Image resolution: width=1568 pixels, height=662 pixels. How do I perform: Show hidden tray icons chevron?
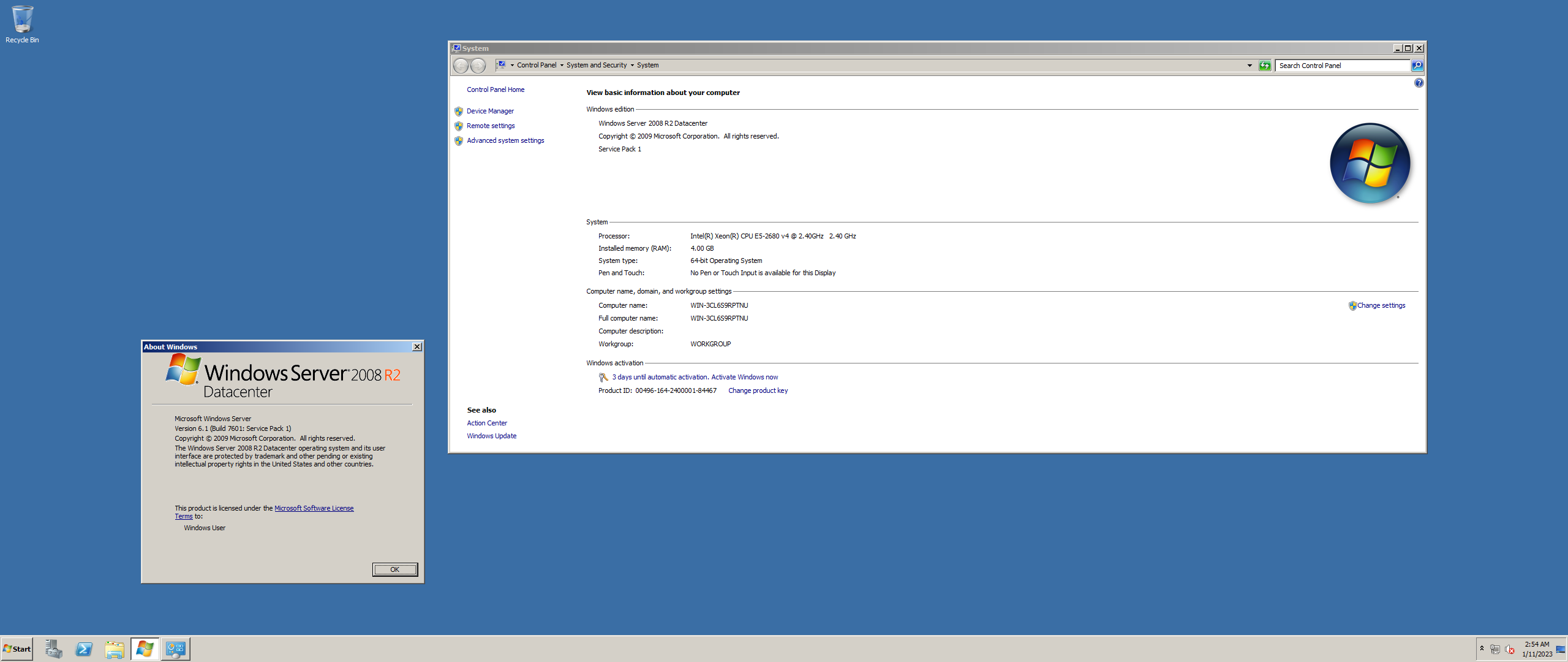tap(1482, 649)
